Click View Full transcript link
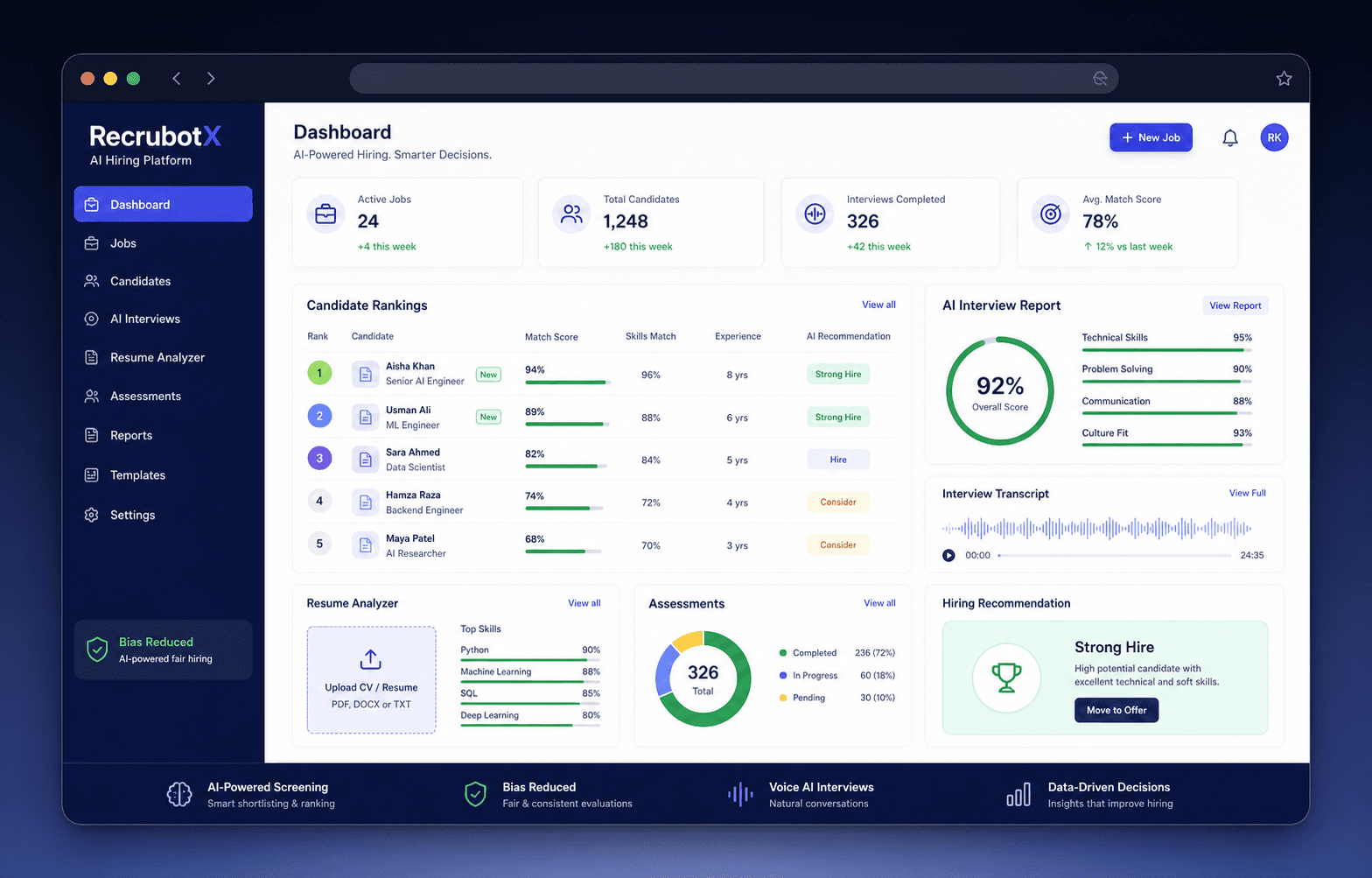The width and height of the screenshot is (1372, 878). coord(1247,493)
